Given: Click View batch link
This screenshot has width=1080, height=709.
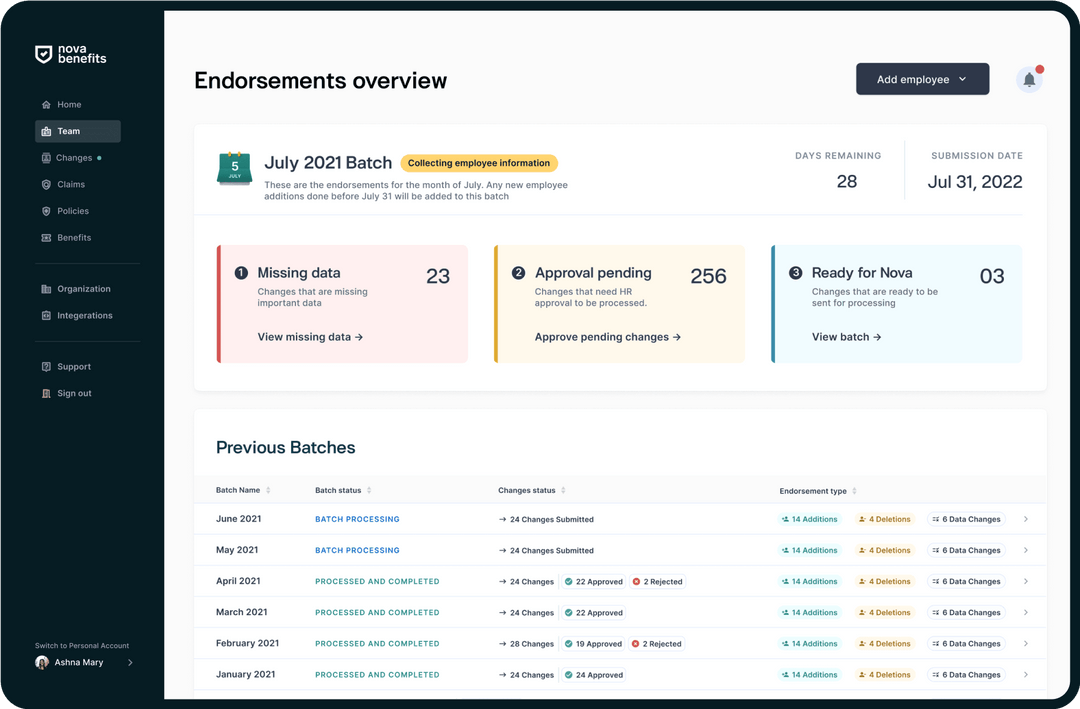Looking at the screenshot, I should pyautogui.click(x=846, y=337).
